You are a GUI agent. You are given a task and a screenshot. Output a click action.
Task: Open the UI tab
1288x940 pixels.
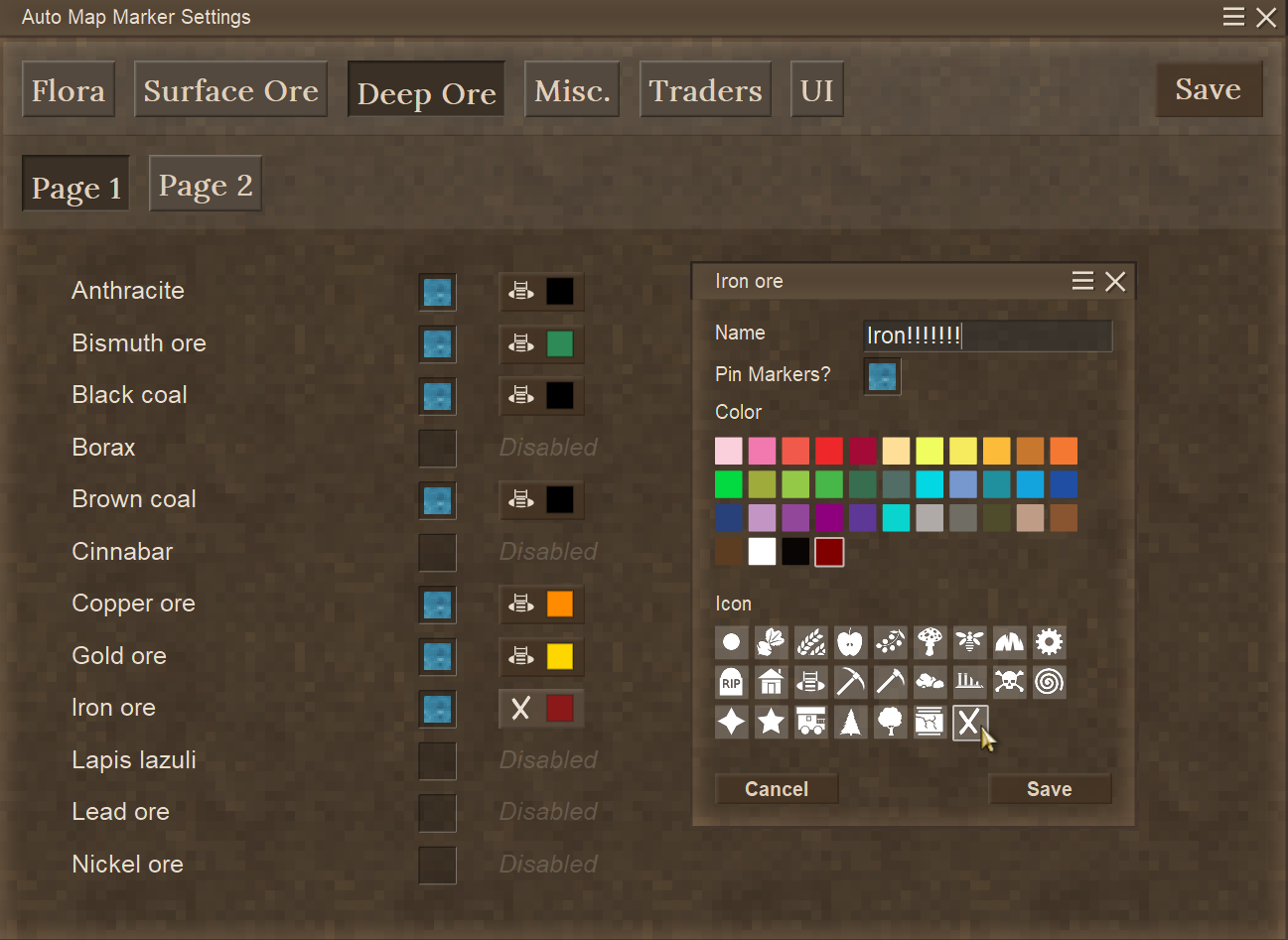coord(817,89)
